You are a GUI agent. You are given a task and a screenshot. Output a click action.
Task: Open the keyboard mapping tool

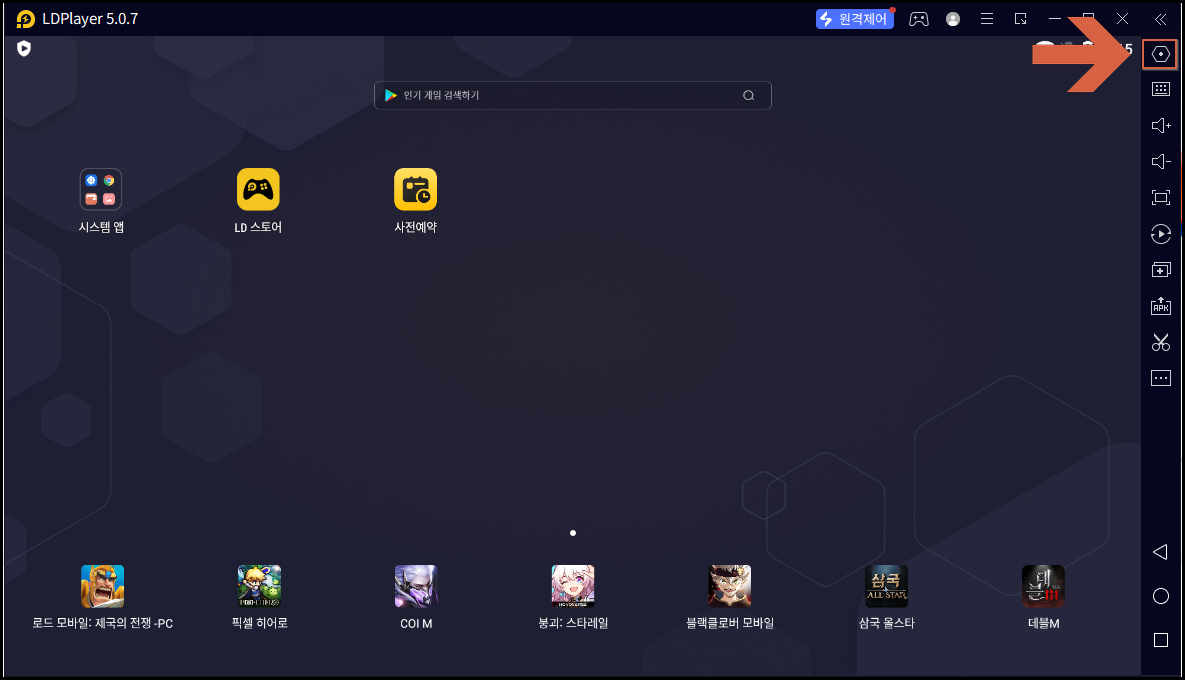(x=1161, y=89)
